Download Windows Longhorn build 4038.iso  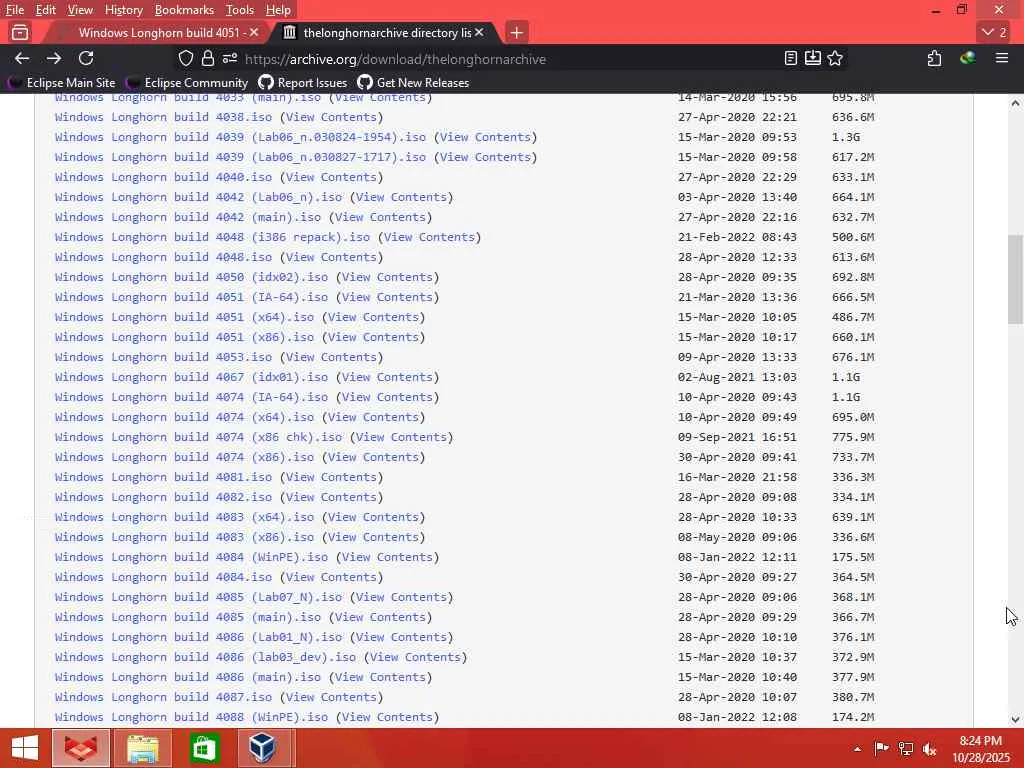click(163, 117)
